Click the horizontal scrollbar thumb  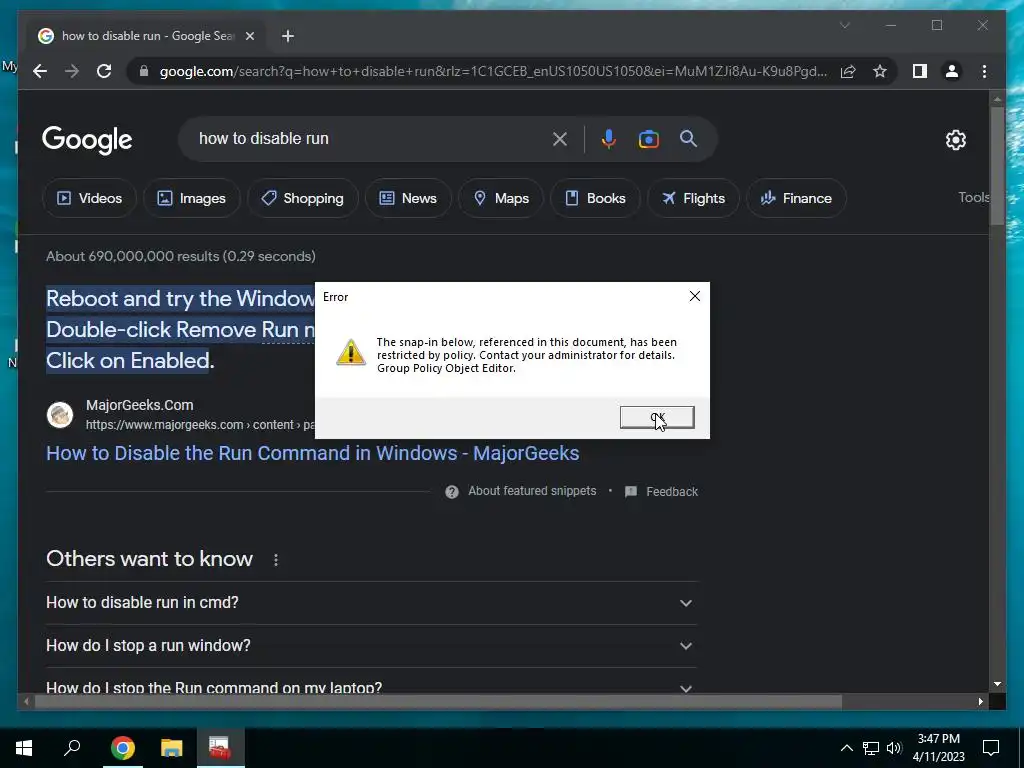(x=438, y=702)
